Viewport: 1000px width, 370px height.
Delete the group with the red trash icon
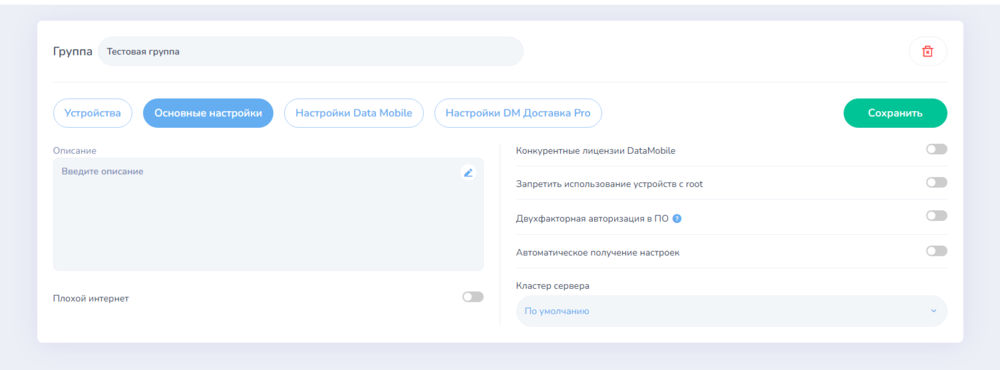(x=927, y=52)
